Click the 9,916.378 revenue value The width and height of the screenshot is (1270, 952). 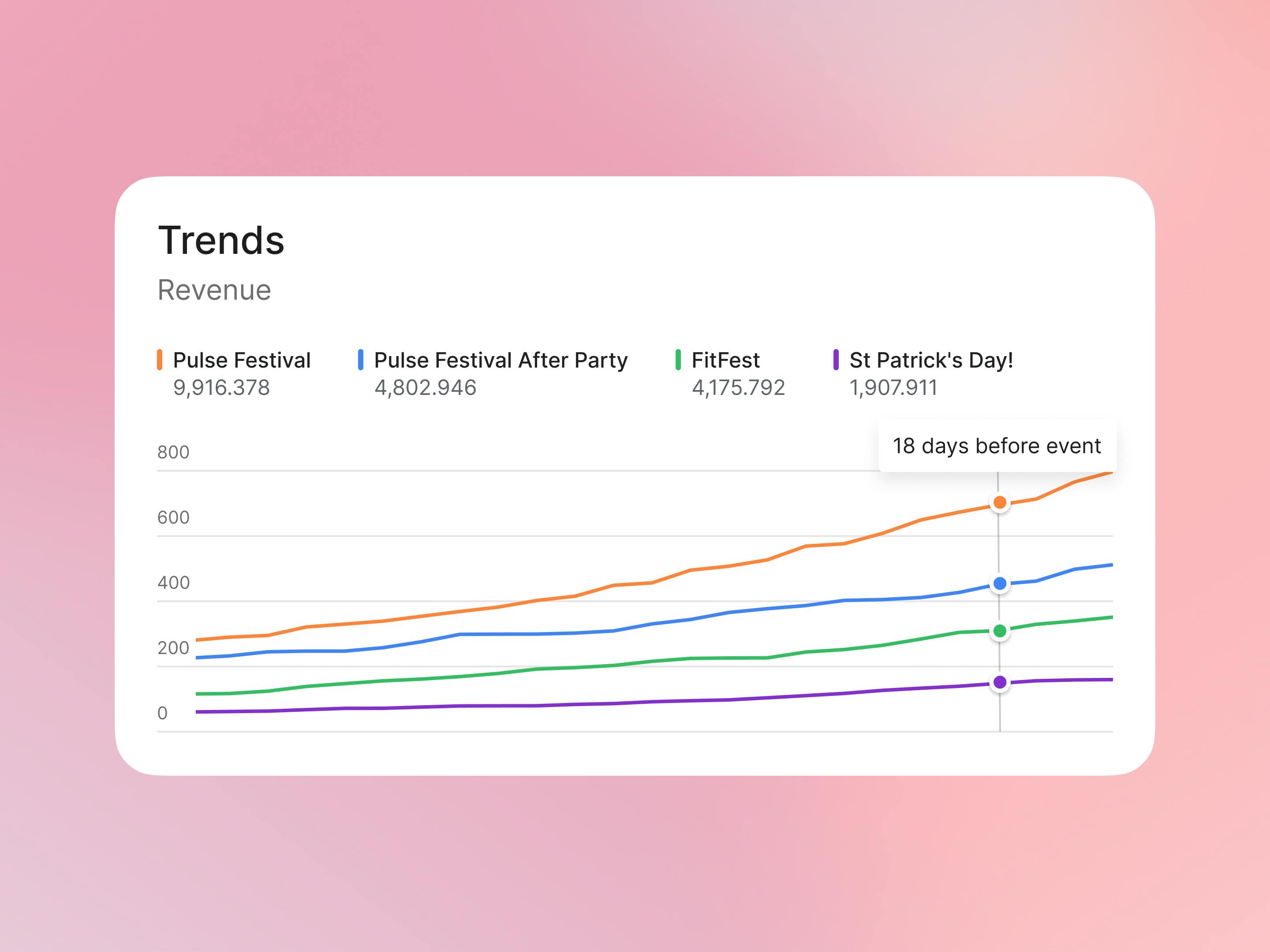[x=221, y=388]
